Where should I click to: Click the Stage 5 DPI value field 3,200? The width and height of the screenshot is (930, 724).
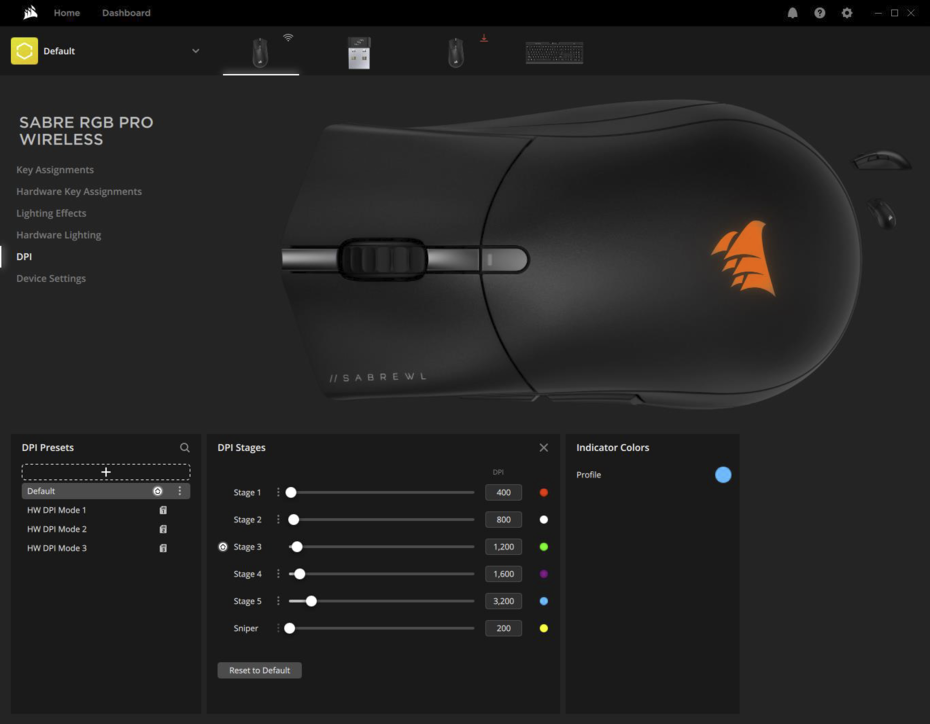[504, 601]
